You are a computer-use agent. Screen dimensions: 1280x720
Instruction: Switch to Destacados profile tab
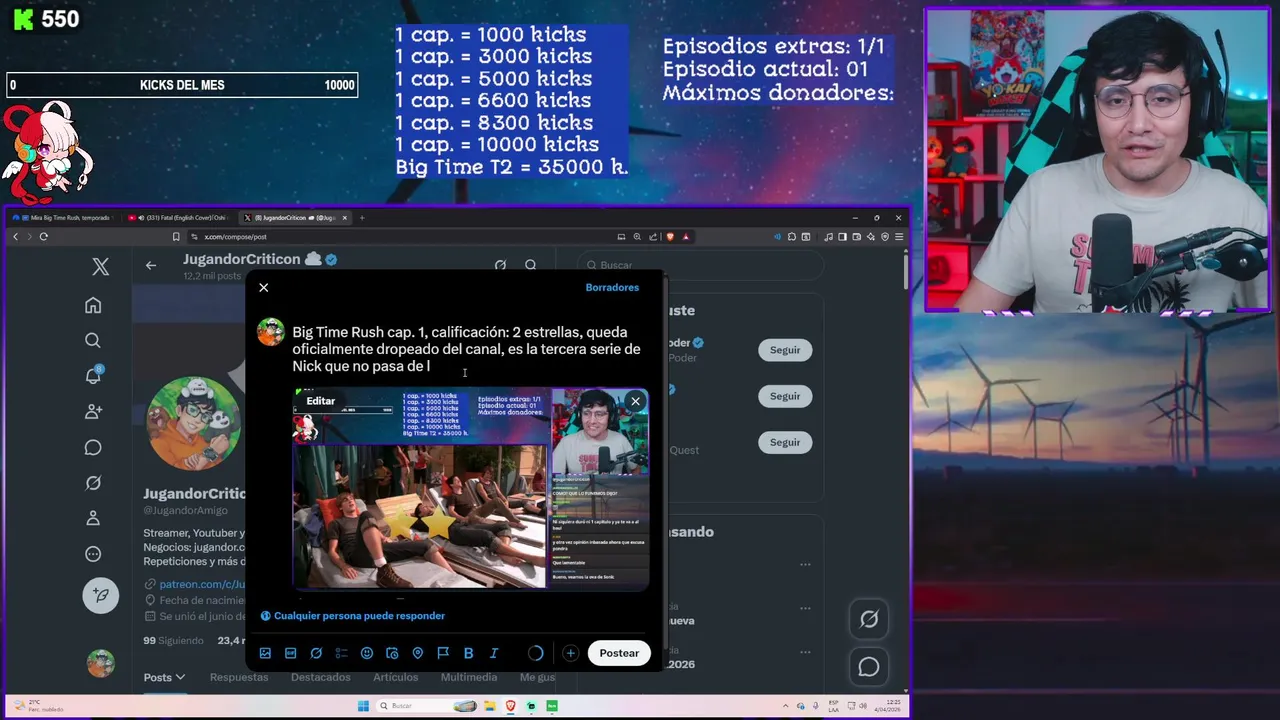pos(320,677)
